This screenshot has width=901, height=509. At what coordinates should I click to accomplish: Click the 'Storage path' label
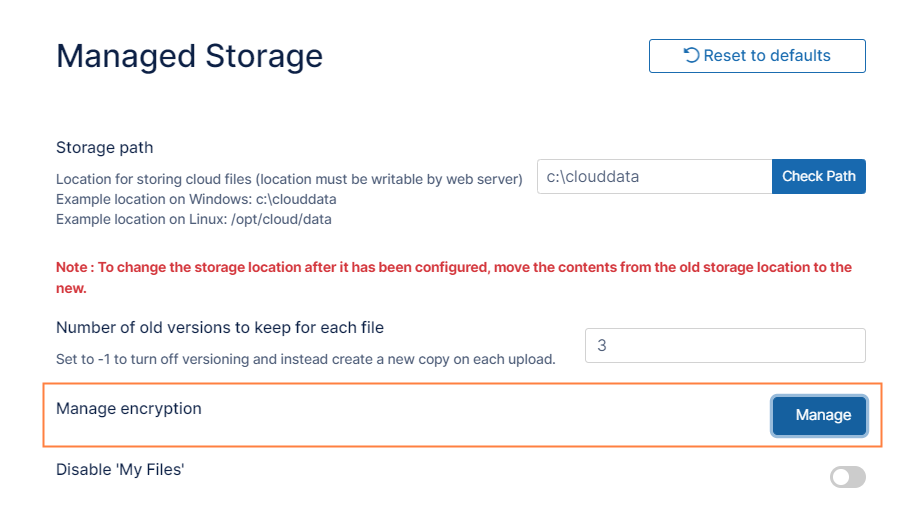[105, 148]
